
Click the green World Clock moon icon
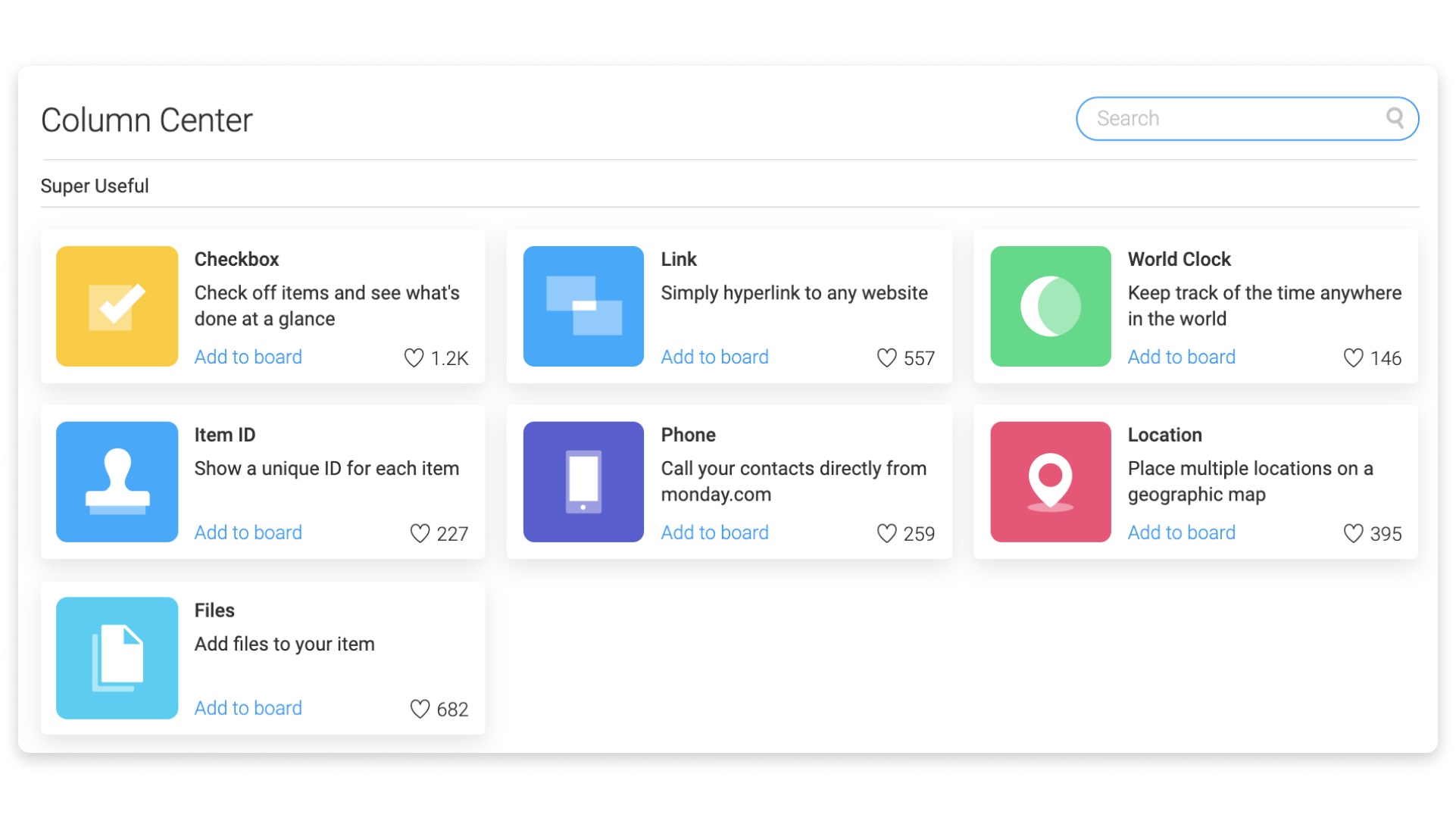(x=1051, y=306)
